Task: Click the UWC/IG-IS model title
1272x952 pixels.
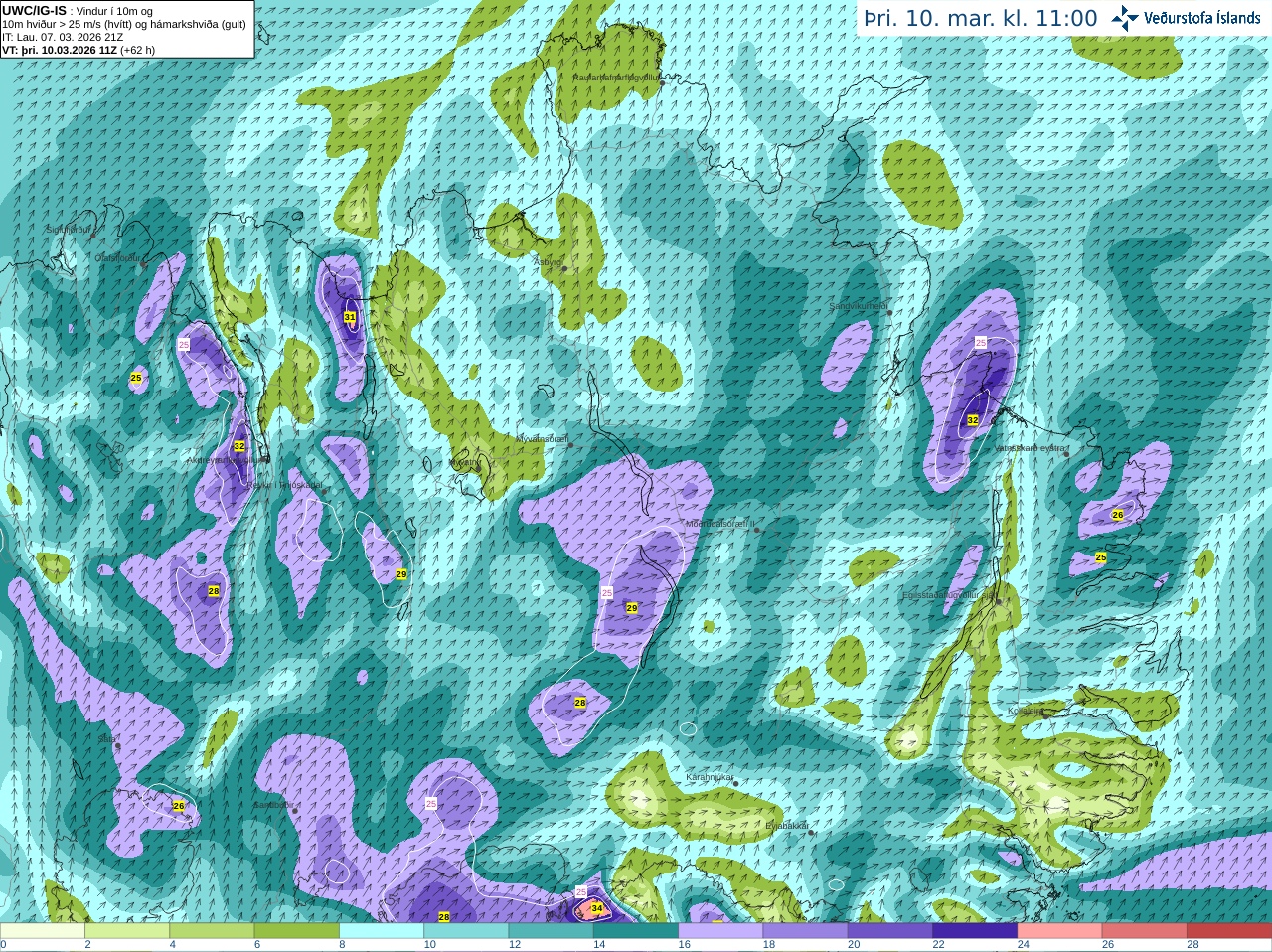Action: [34, 10]
